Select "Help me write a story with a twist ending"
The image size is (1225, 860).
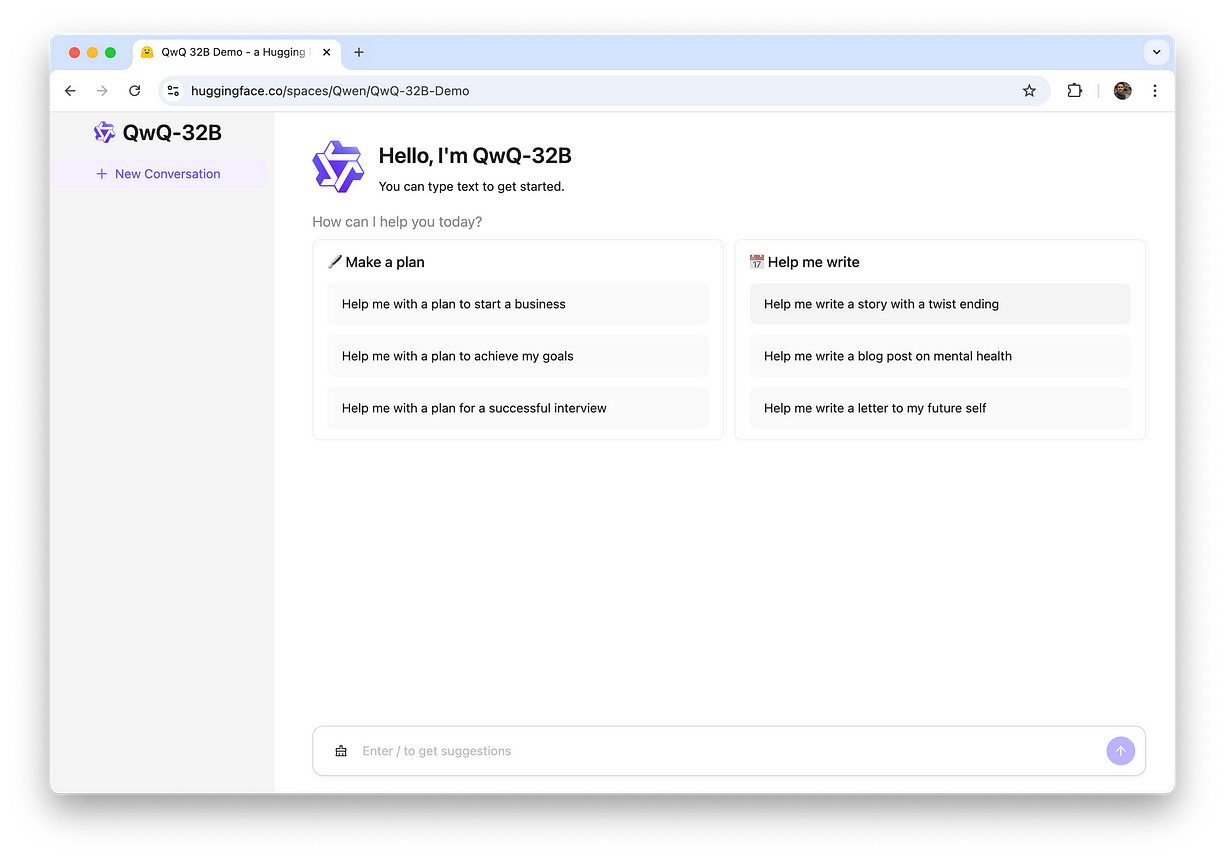click(939, 304)
